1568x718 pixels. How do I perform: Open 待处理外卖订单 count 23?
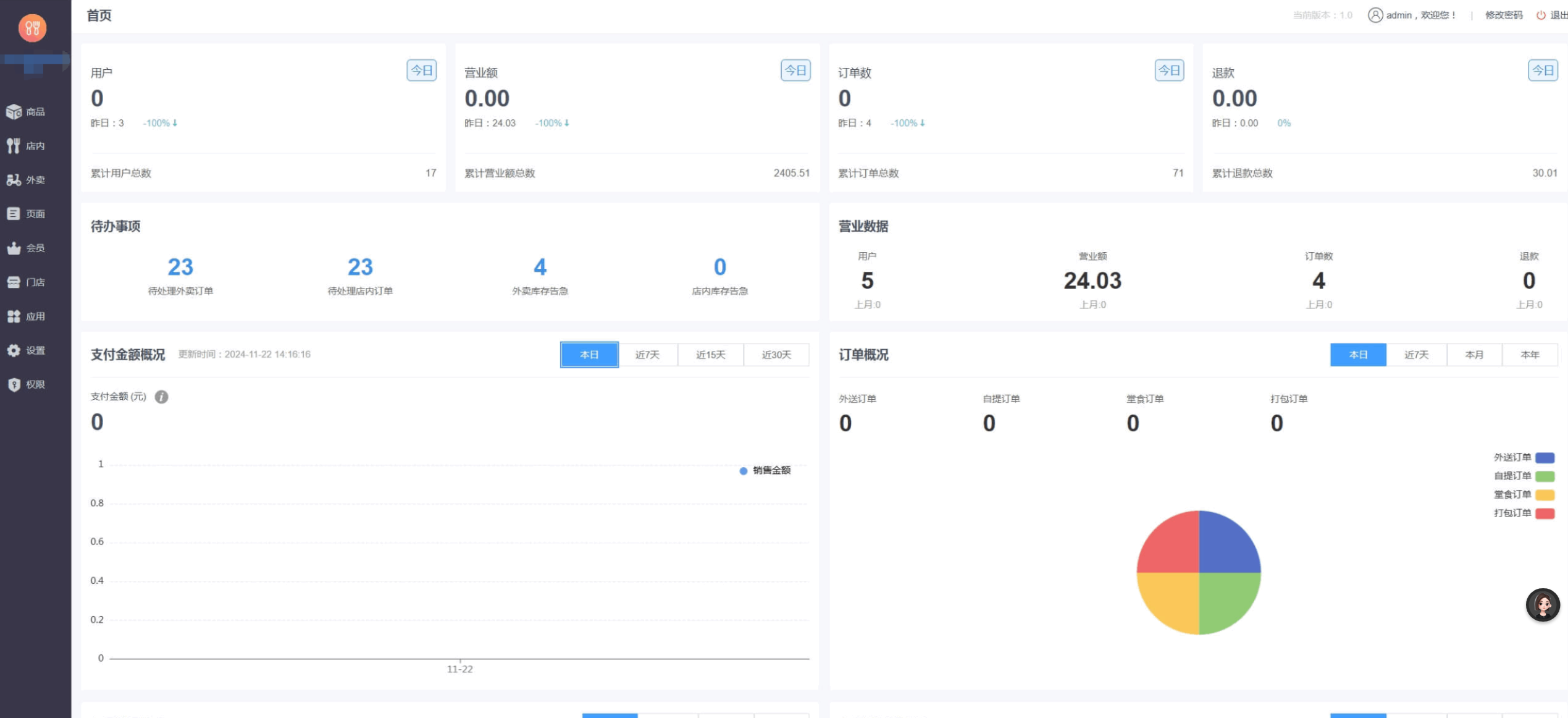pyautogui.click(x=180, y=267)
